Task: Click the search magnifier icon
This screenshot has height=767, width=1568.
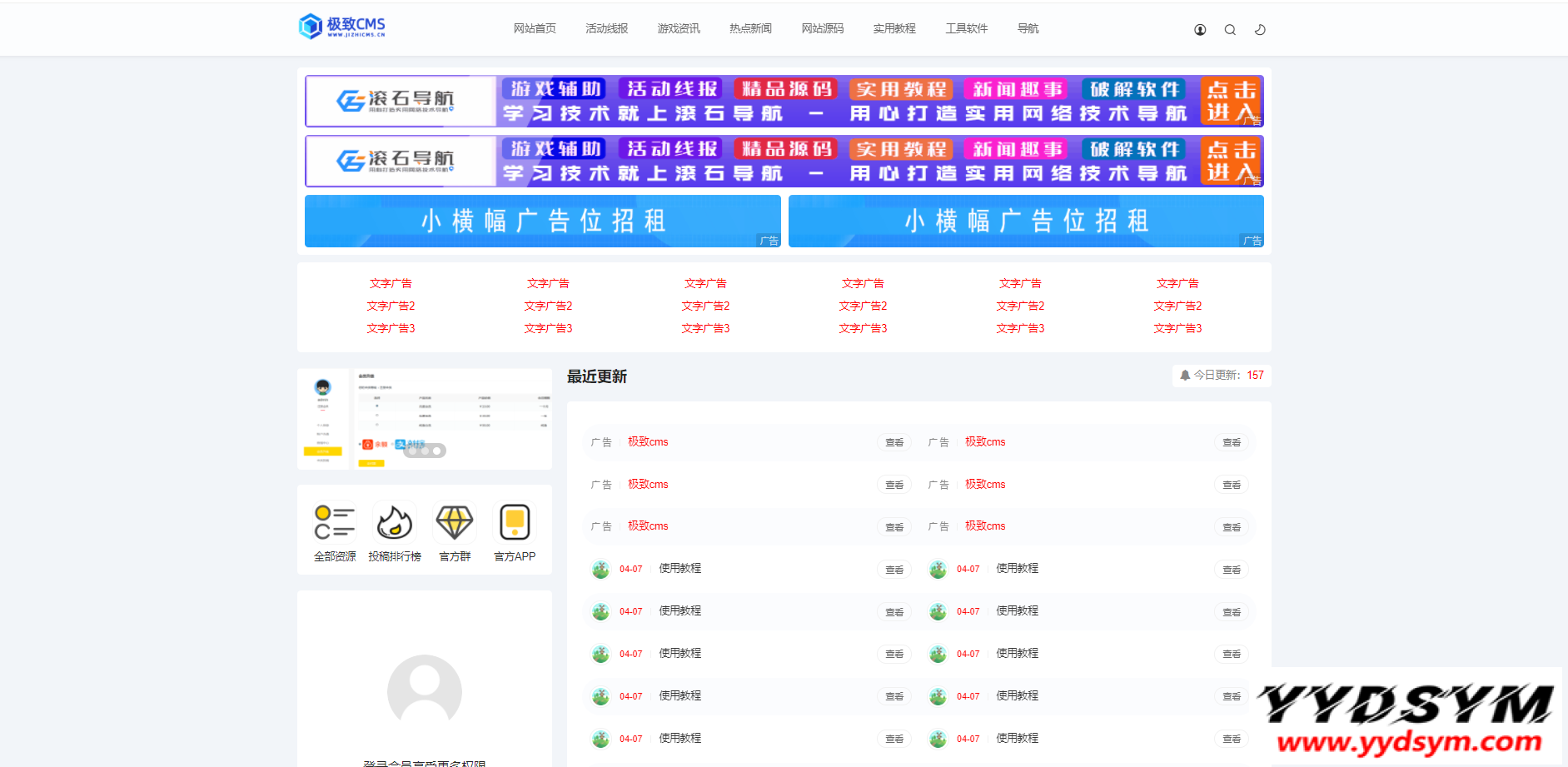Action: (x=1230, y=30)
